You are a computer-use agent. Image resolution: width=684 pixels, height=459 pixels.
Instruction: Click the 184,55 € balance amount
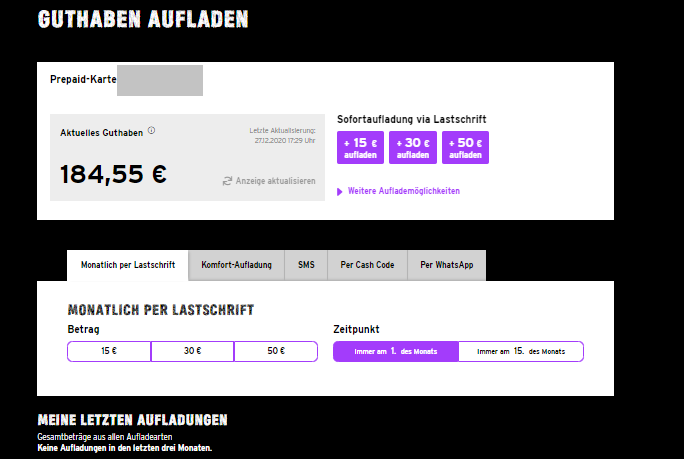[x=113, y=174]
